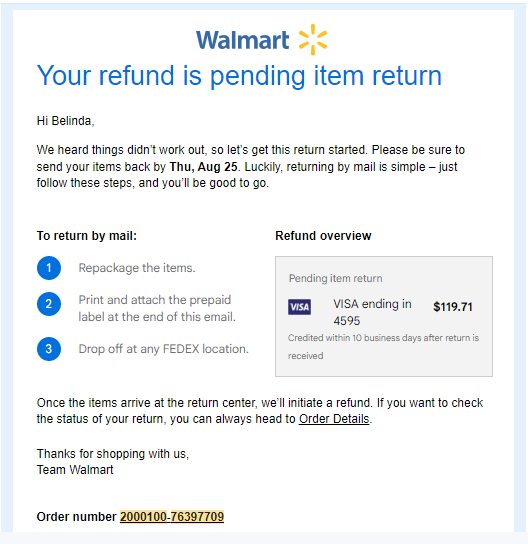Click the 'Your refund is pending item return' heading
Screen dimensions: 528x544
point(239,76)
